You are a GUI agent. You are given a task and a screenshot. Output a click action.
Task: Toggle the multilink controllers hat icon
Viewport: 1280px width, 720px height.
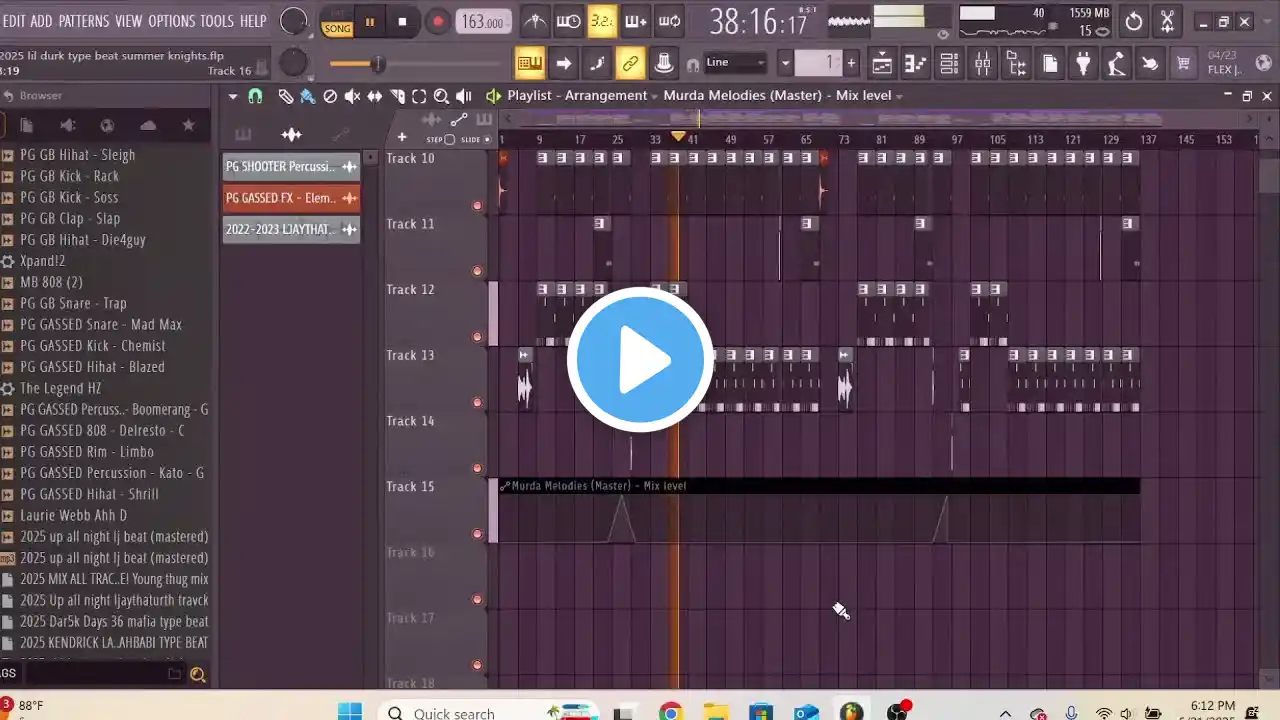point(663,64)
